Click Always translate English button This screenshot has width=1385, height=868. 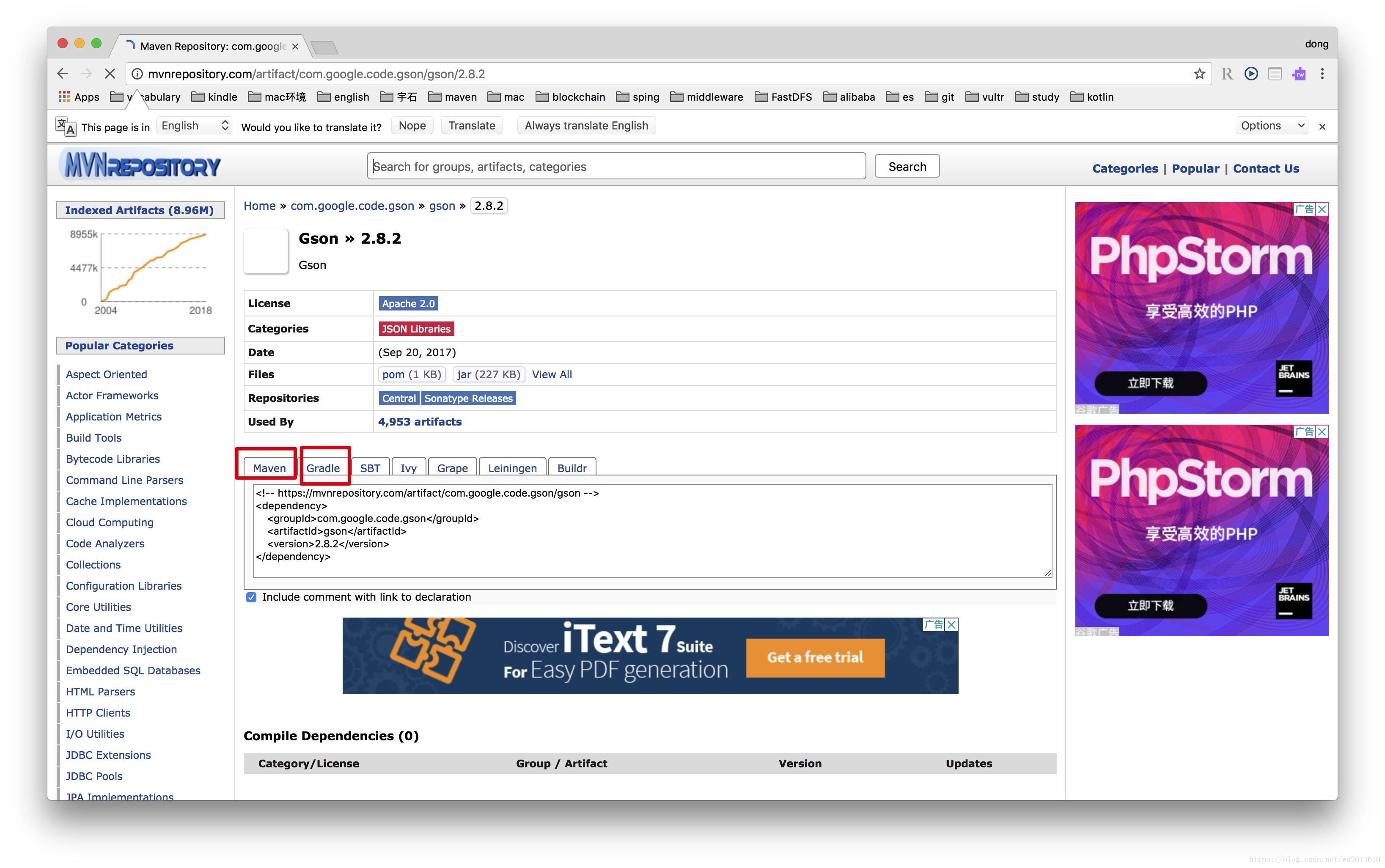click(x=586, y=126)
